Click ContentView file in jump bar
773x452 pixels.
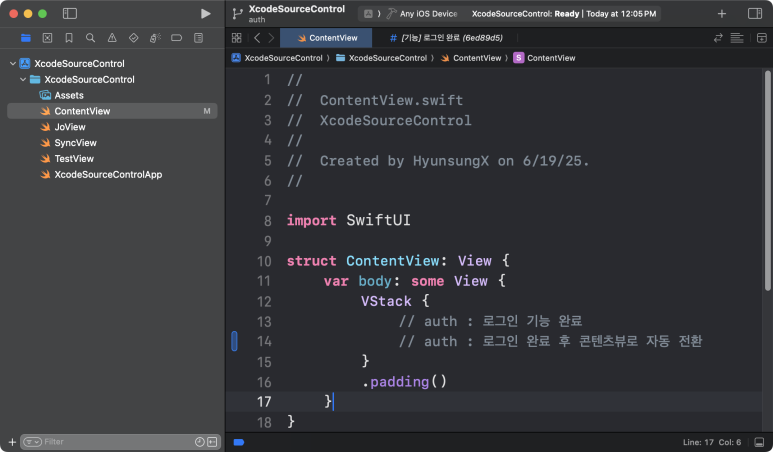coord(471,58)
